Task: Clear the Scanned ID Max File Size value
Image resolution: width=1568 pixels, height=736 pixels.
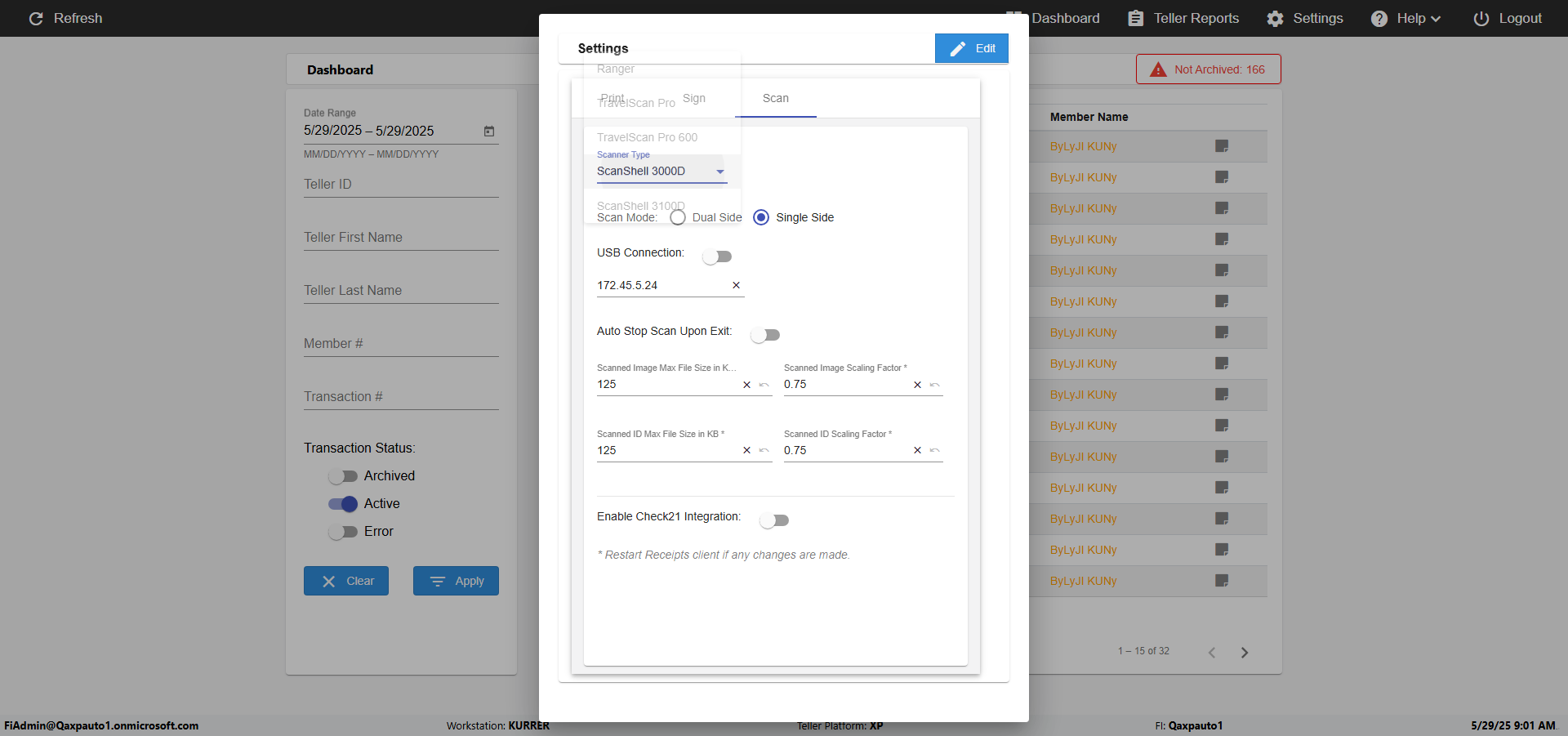Action: coord(746,450)
